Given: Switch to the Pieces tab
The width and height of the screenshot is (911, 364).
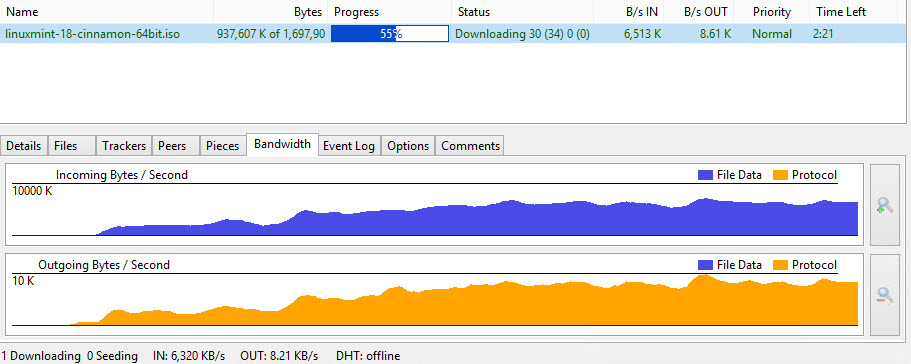Looking at the screenshot, I should pyautogui.click(x=223, y=146).
